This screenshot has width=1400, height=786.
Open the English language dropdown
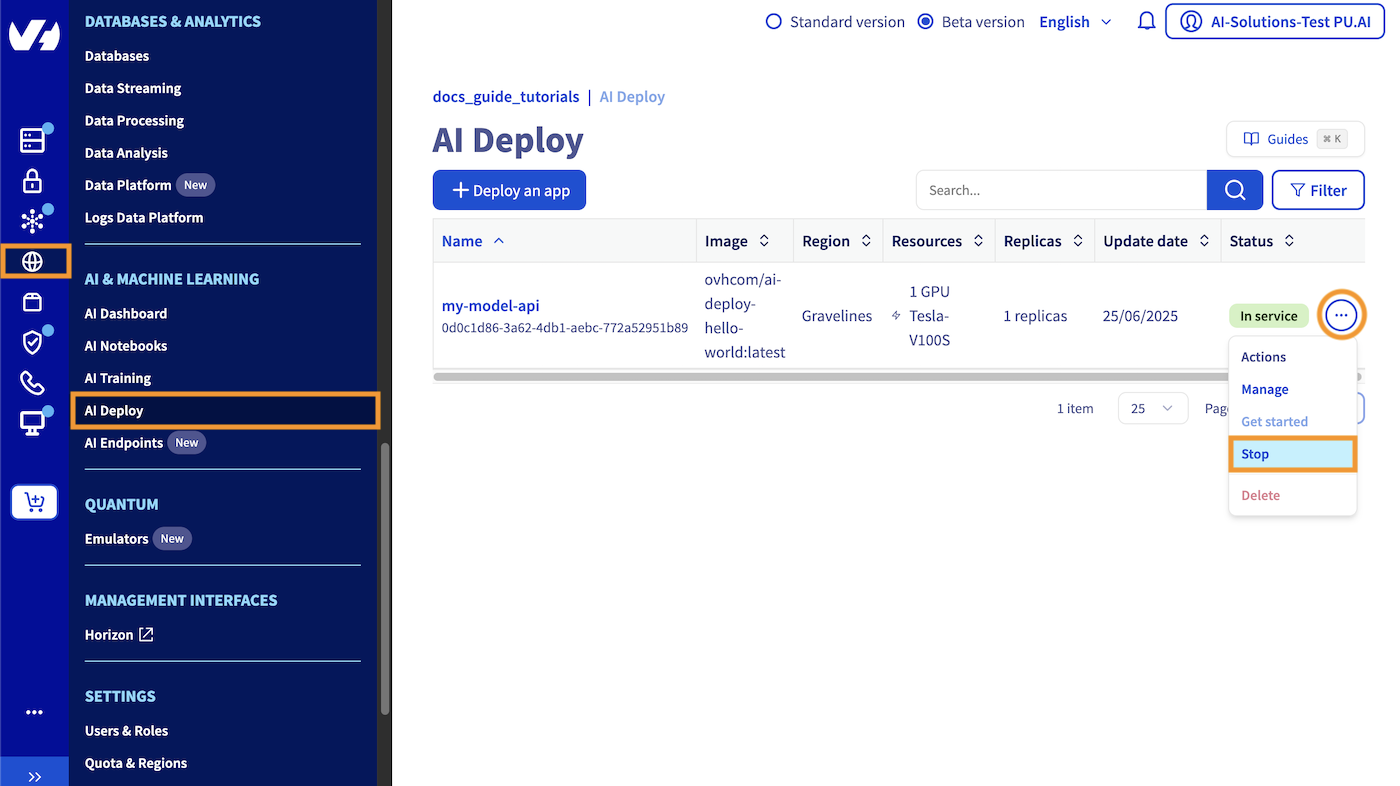click(1075, 22)
